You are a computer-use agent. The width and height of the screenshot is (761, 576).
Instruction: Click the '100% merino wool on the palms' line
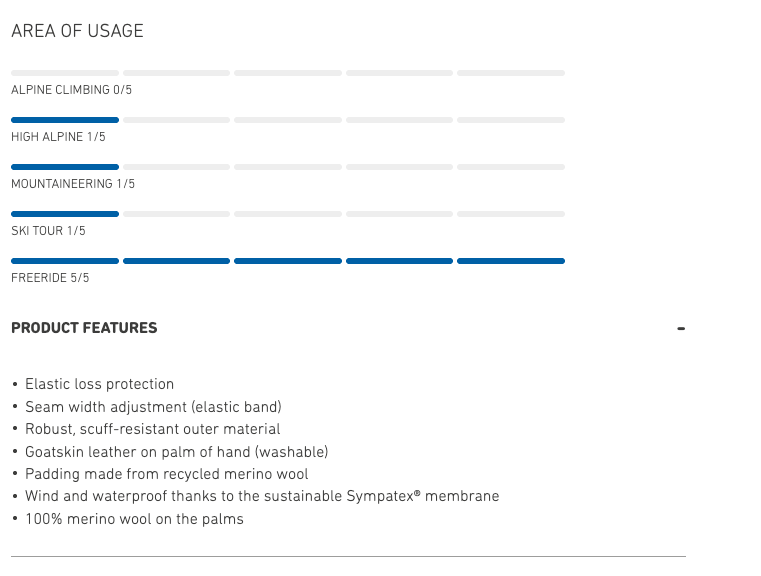pyautogui.click(x=134, y=519)
